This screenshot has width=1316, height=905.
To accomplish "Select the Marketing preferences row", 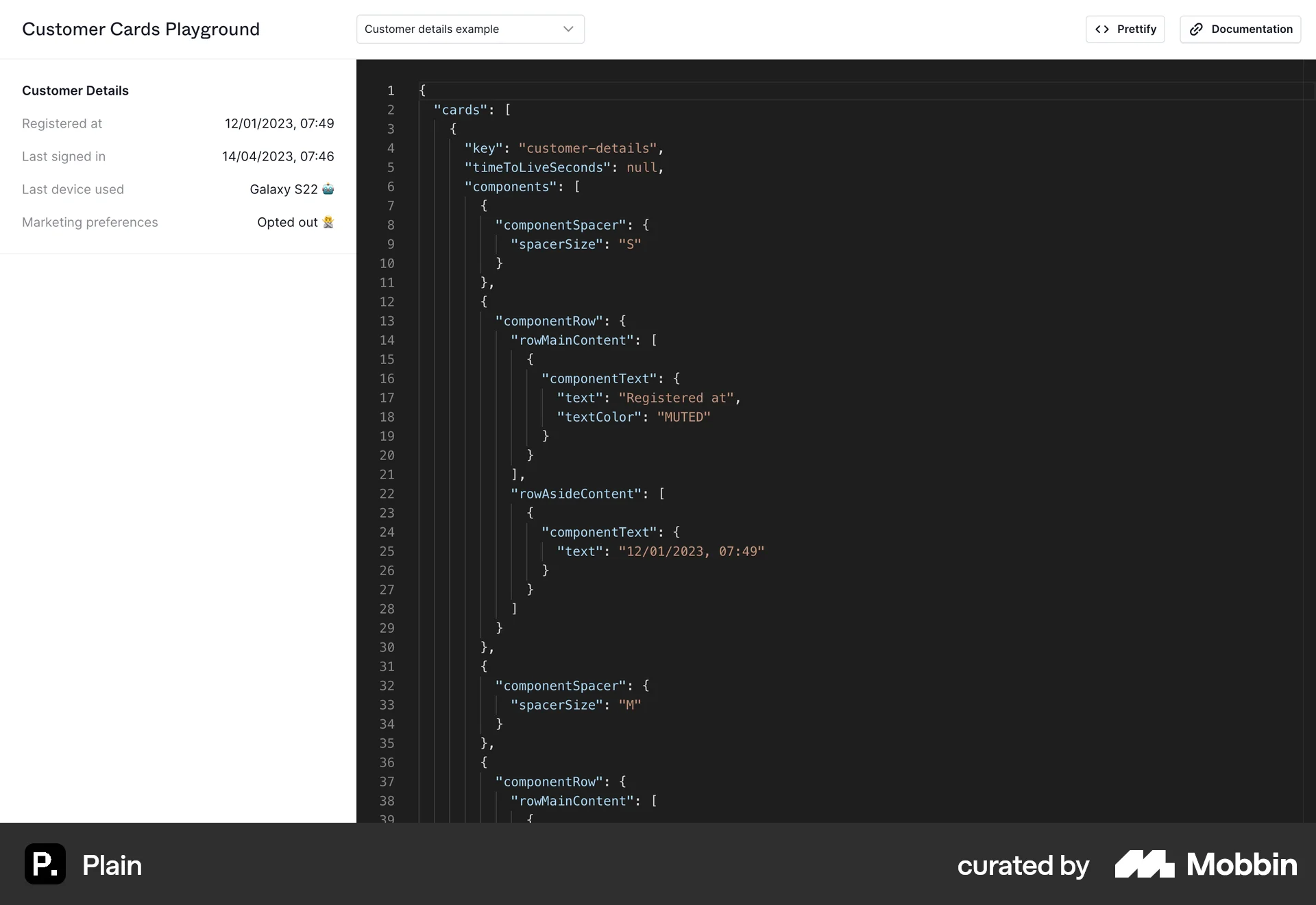I will click(x=90, y=222).
